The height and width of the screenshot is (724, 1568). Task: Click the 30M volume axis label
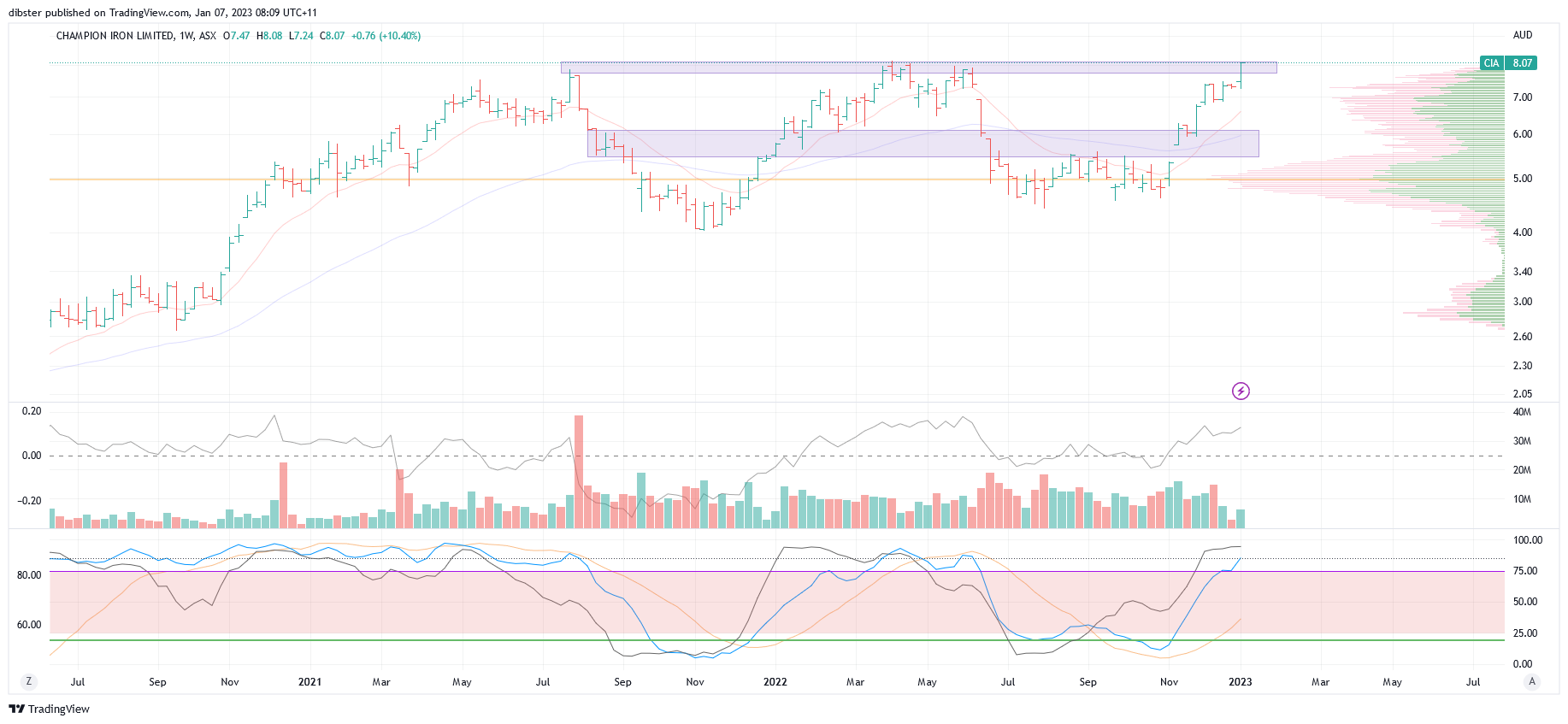pyautogui.click(x=1522, y=441)
